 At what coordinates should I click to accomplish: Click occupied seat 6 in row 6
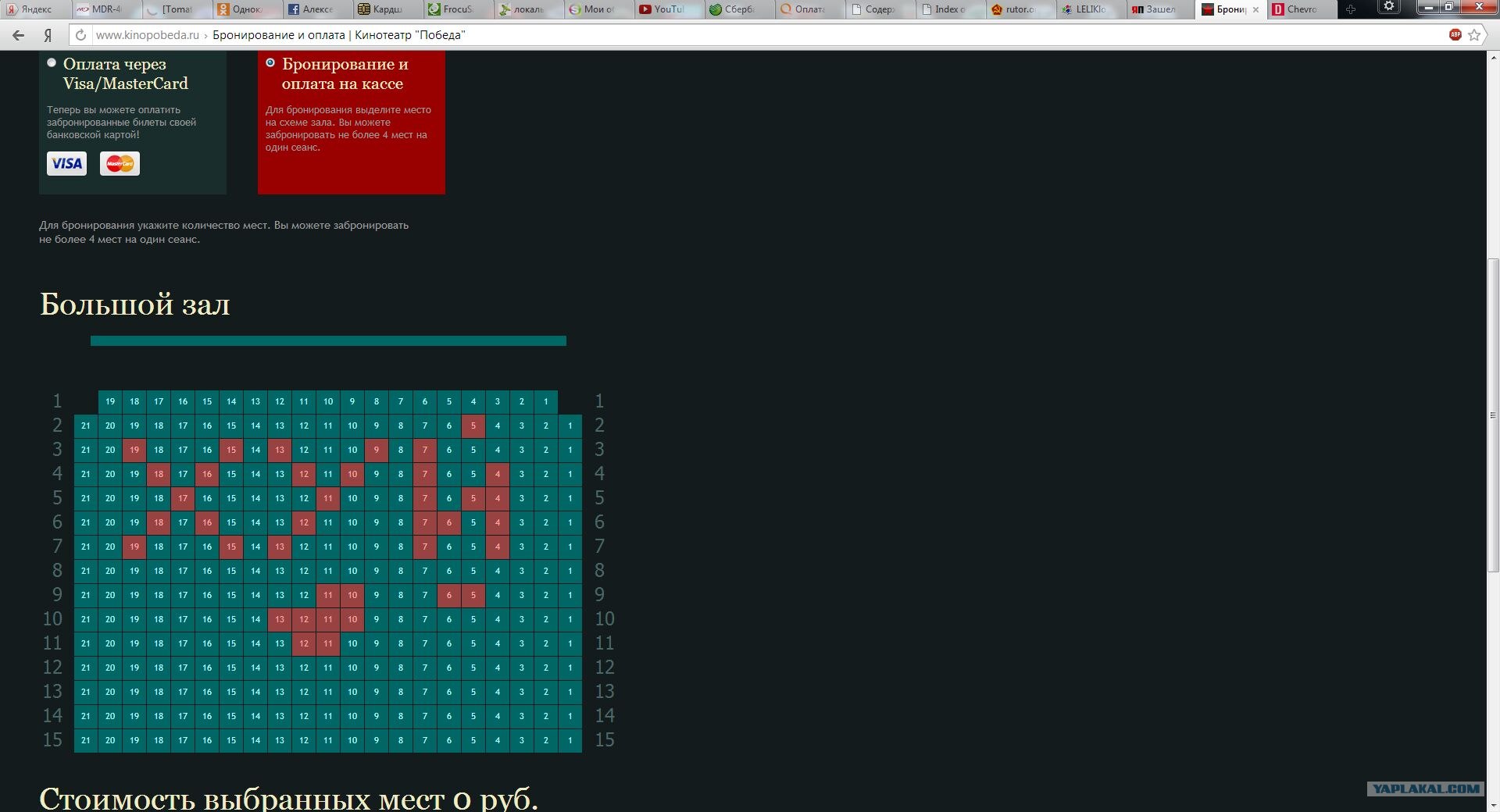pos(449,522)
